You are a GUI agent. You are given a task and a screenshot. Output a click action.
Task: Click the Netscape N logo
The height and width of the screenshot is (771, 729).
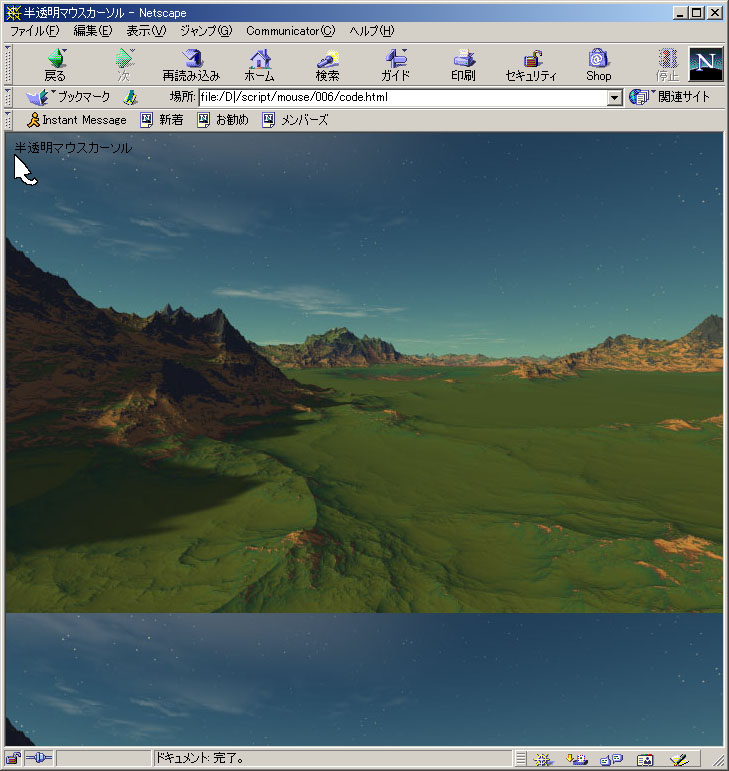point(706,64)
